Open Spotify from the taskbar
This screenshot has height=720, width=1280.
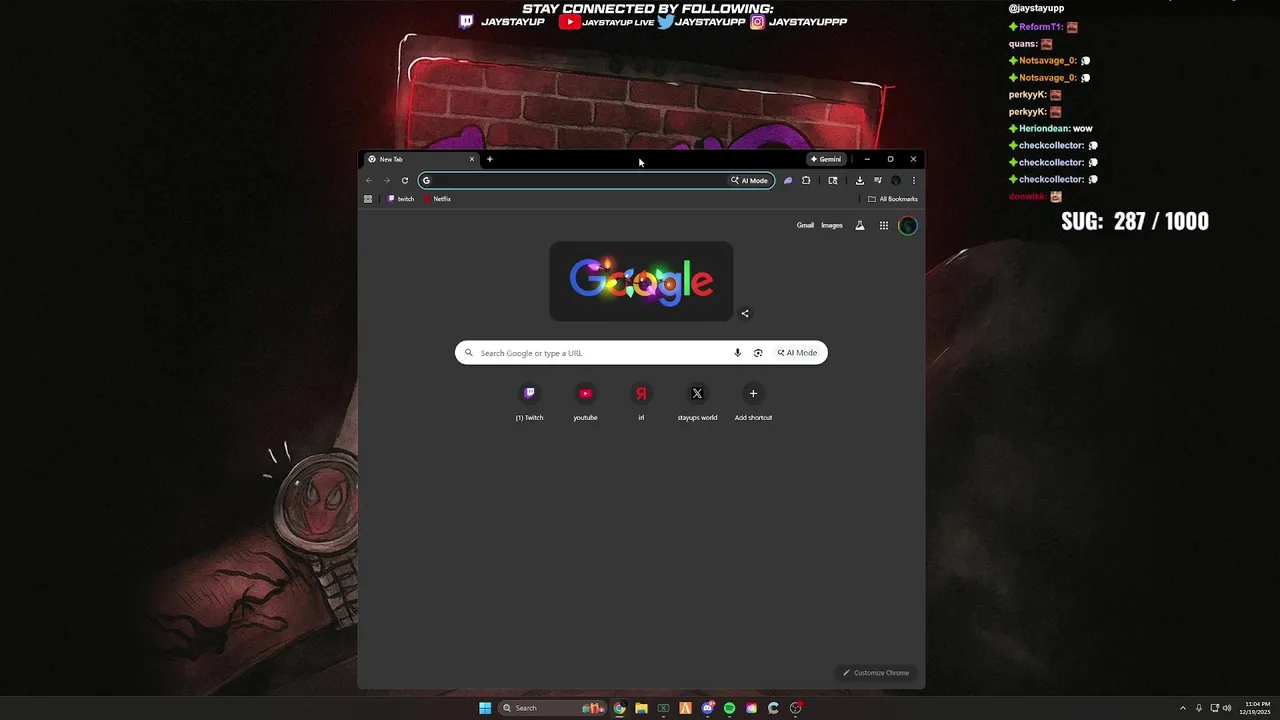pos(730,708)
